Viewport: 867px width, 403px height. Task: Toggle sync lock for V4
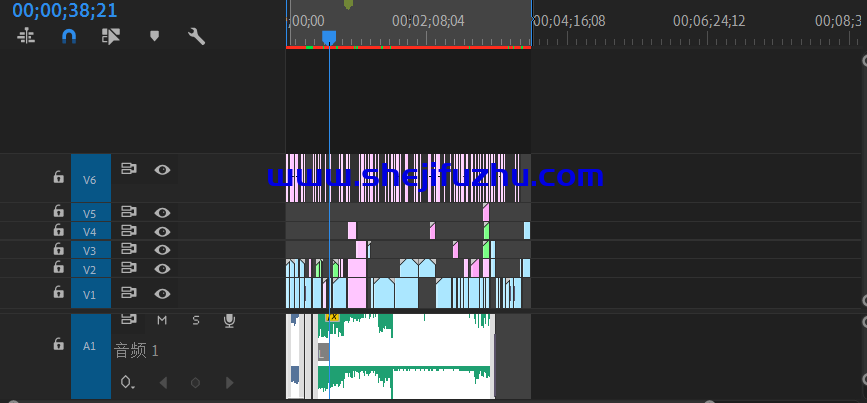[129, 231]
